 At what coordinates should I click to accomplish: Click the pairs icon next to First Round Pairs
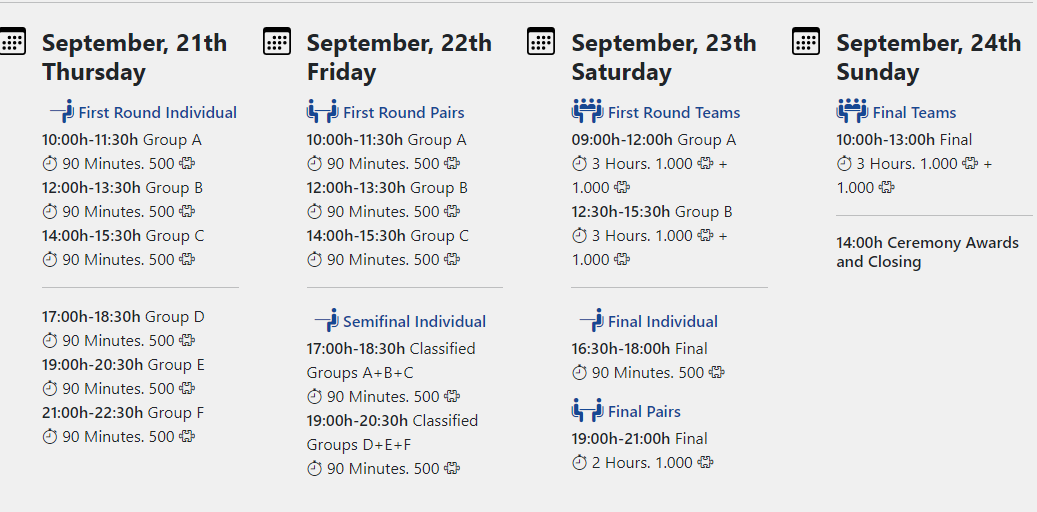(x=322, y=111)
